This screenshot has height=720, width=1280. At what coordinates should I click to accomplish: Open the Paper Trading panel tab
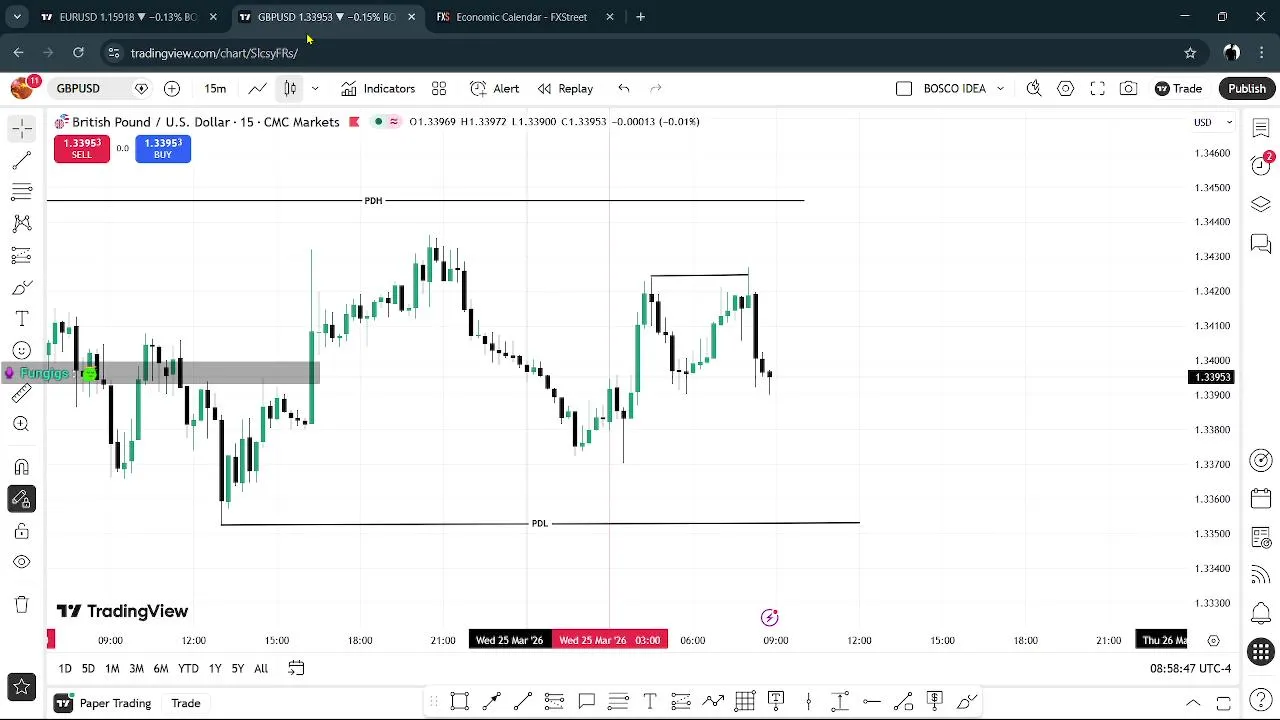pyautogui.click(x=104, y=704)
